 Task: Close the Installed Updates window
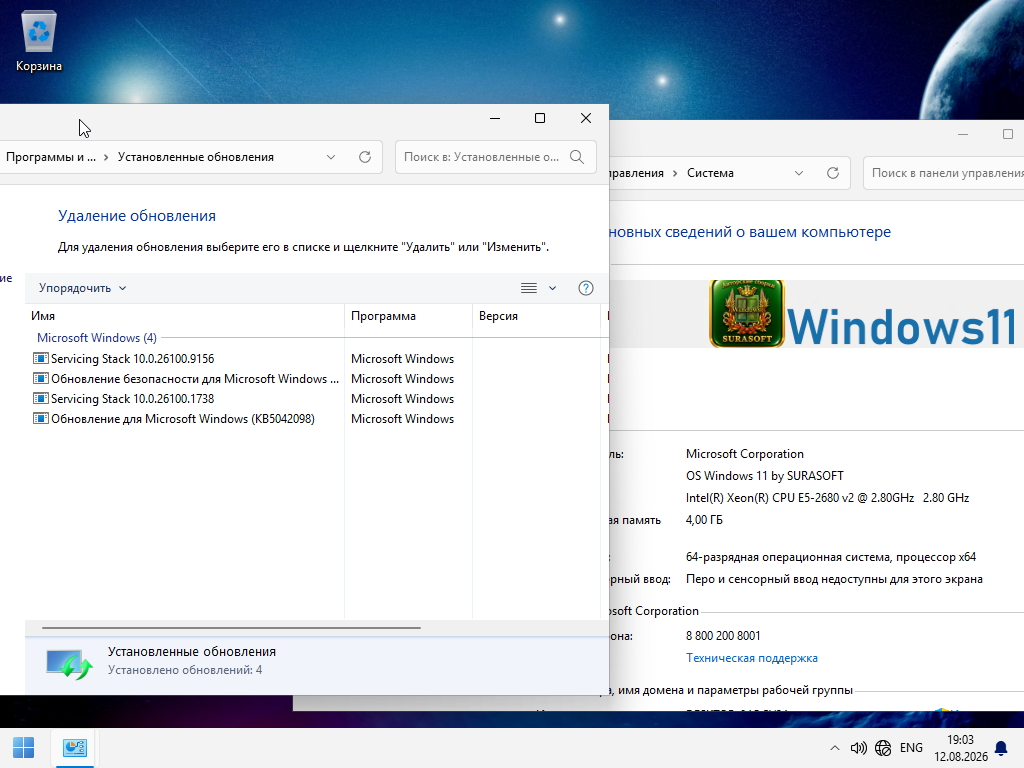(x=586, y=118)
